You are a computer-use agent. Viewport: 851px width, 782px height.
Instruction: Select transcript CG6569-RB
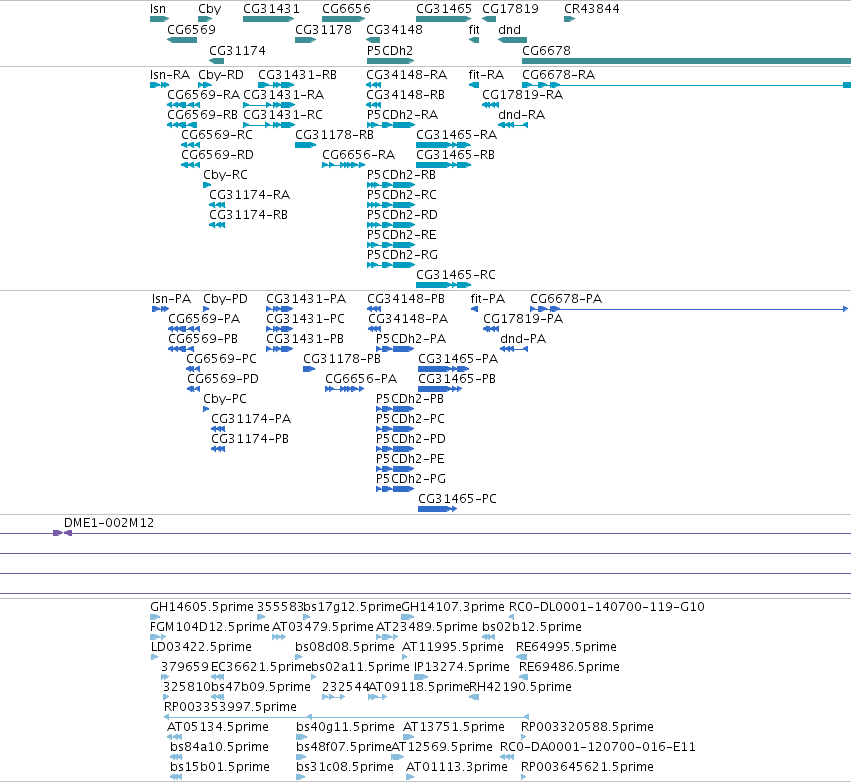click(182, 125)
